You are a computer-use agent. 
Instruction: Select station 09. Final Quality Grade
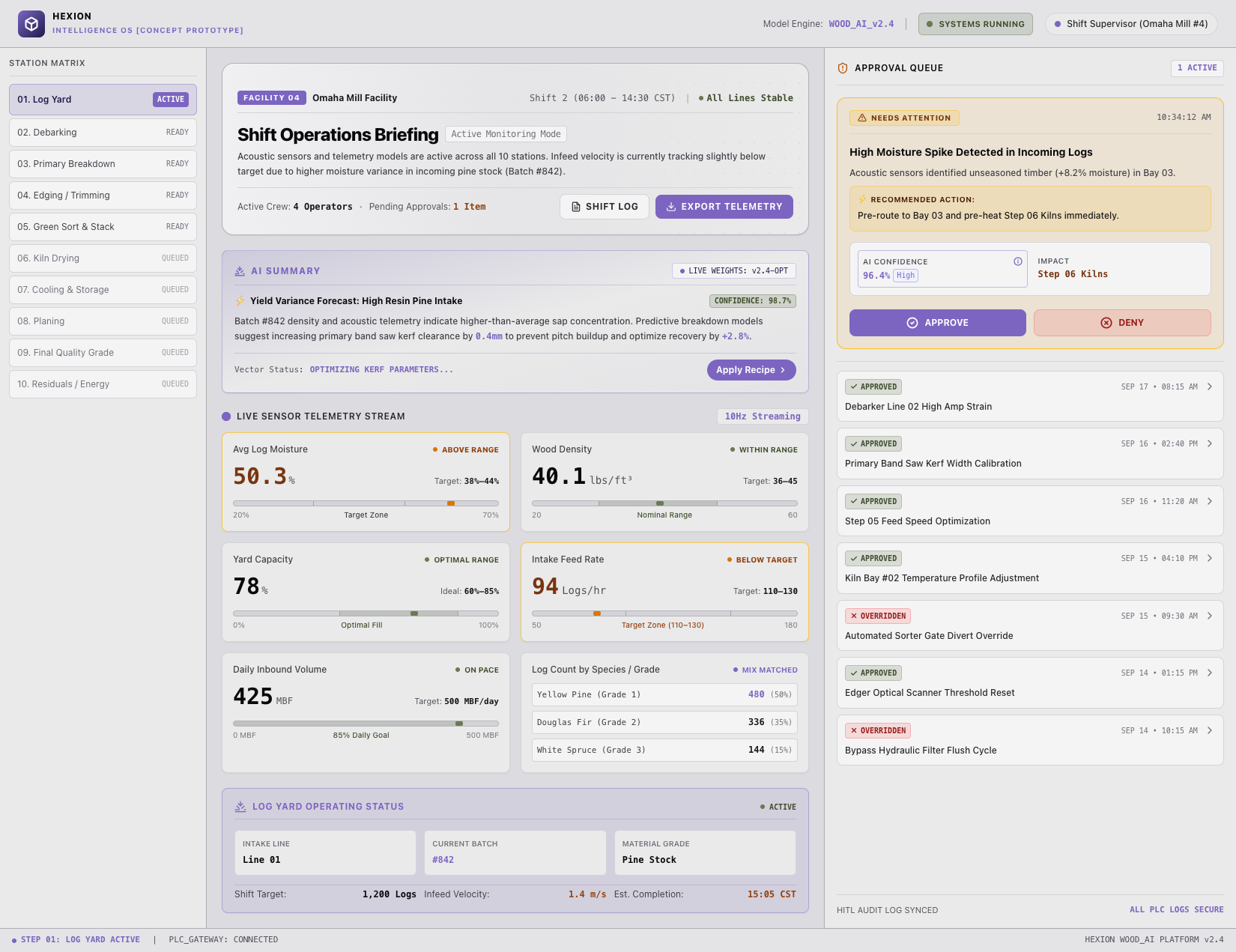click(x=103, y=353)
